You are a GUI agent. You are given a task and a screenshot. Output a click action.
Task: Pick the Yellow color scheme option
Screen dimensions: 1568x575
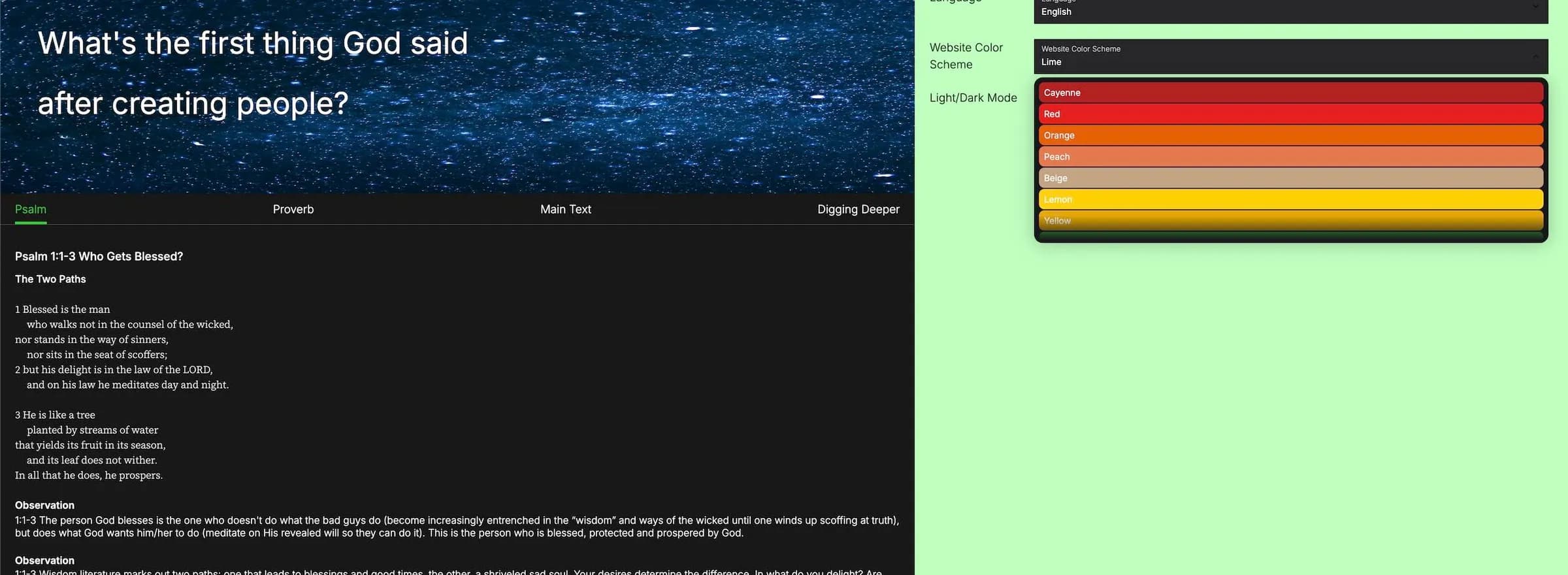(x=1290, y=220)
